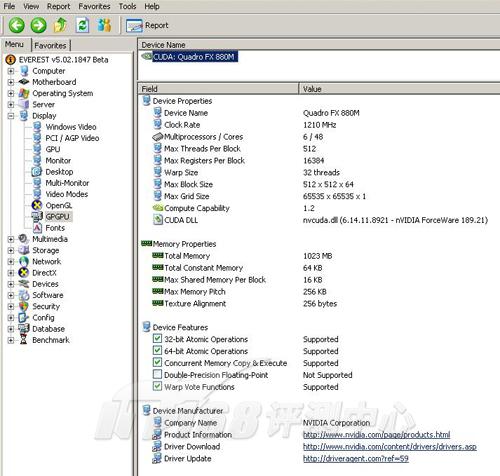
Task: Collapse the Display tree node
Action: 11,116
